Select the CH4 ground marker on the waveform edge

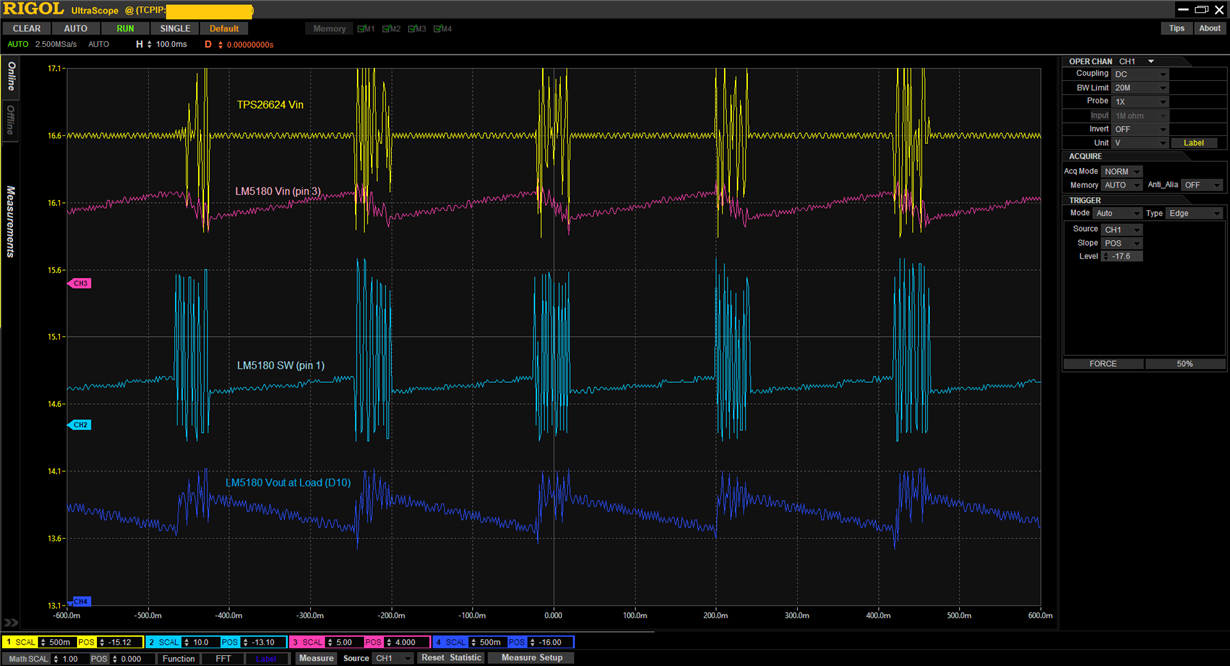point(80,601)
